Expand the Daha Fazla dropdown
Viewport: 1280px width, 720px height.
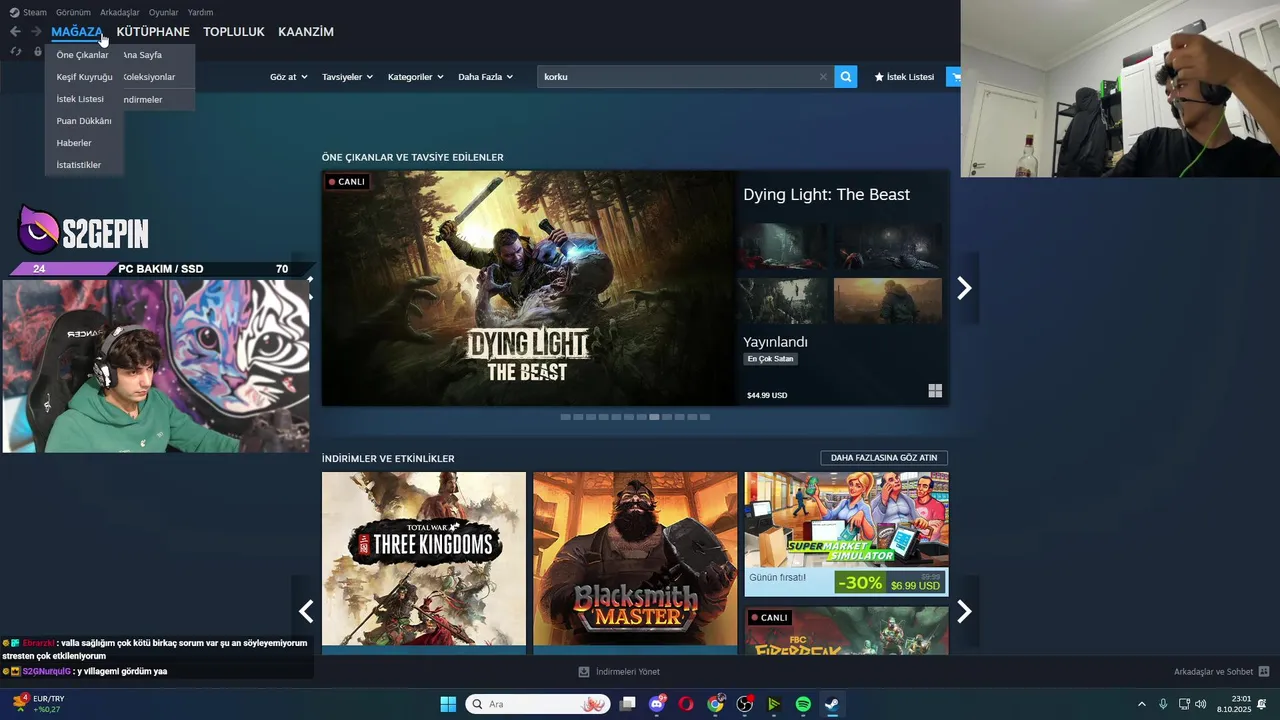pos(485,77)
